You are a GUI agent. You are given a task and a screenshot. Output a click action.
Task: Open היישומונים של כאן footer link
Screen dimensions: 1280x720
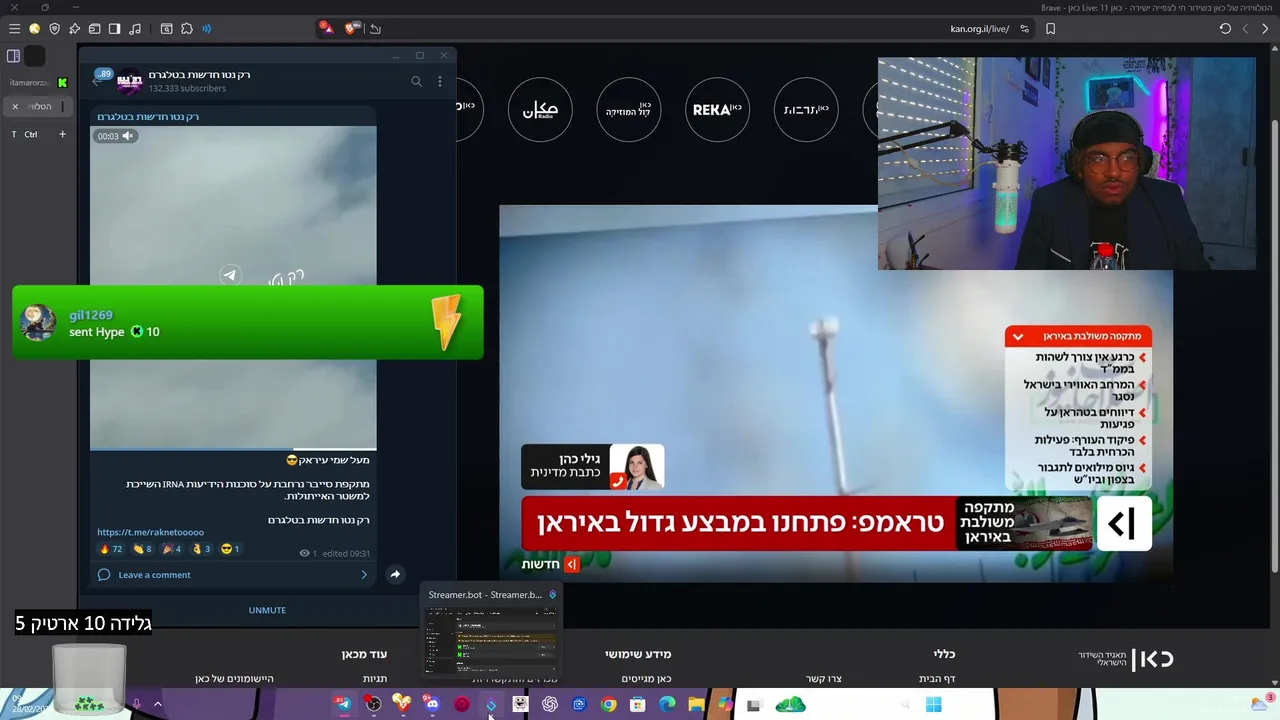click(x=234, y=679)
